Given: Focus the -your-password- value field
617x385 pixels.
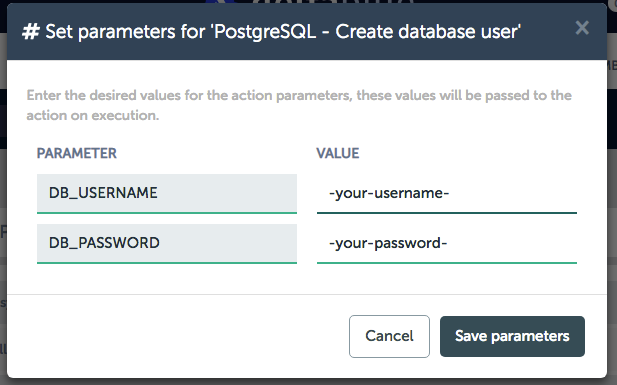Looking at the screenshot, I should 447,244.
